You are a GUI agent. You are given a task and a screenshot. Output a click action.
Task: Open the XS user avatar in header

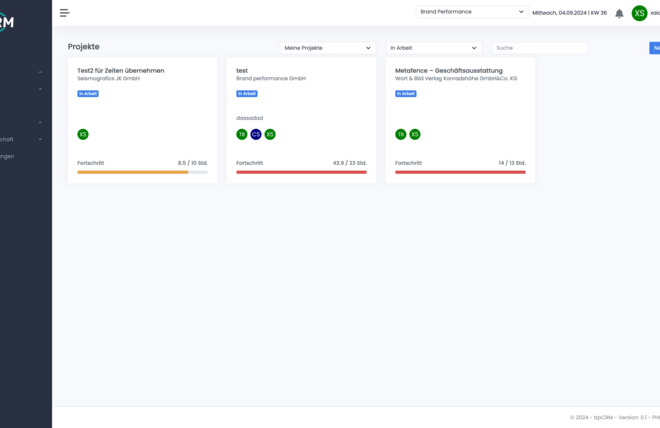pos(639,13)
